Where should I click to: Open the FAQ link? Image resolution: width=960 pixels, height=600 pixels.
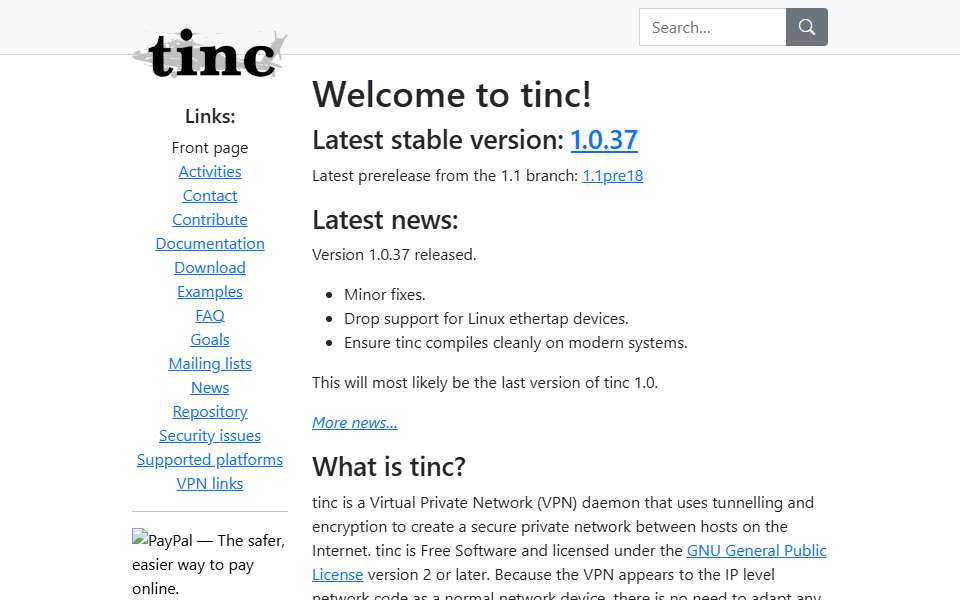210,315
